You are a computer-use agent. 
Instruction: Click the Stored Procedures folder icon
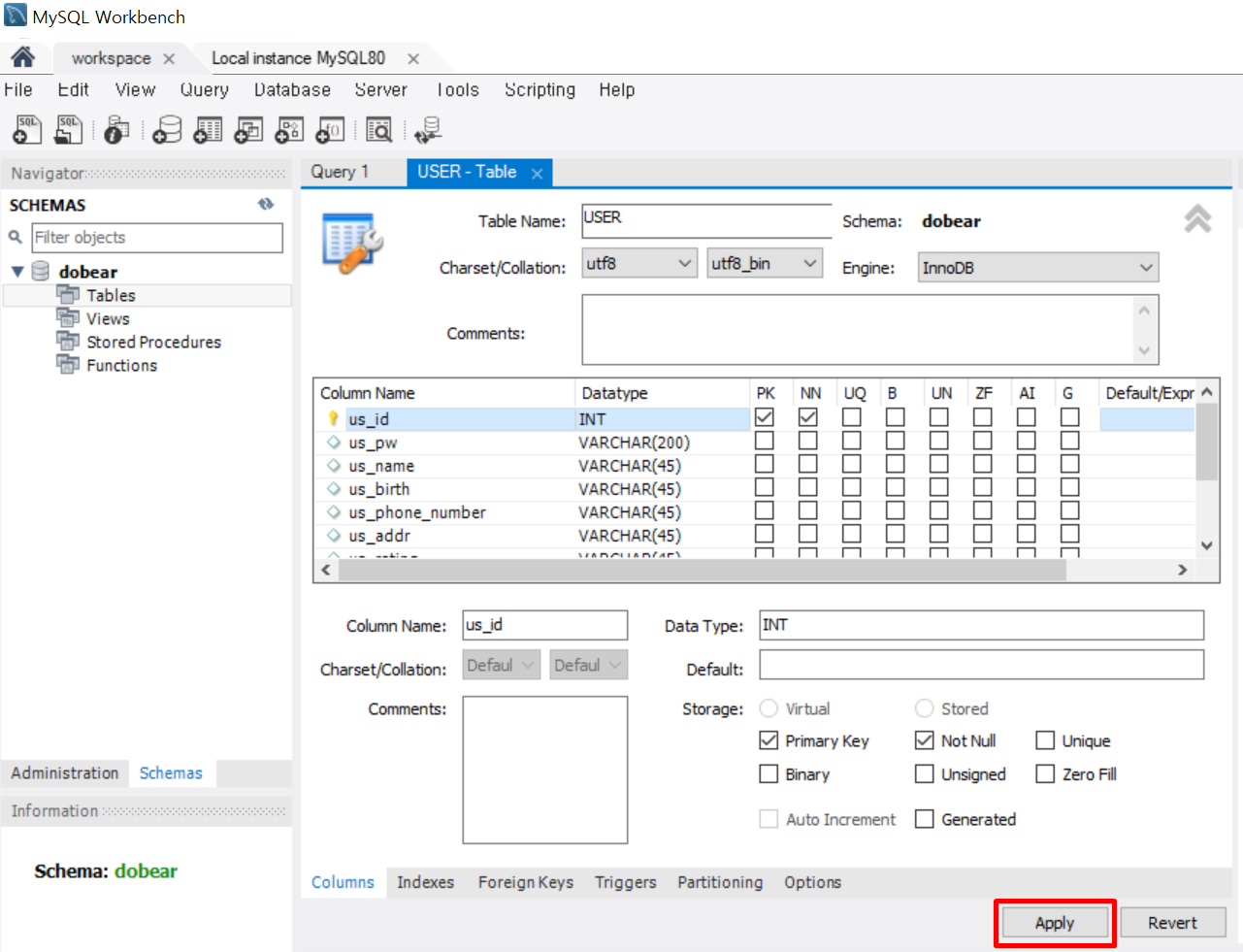pyautogui.click(x=68, y=342)
